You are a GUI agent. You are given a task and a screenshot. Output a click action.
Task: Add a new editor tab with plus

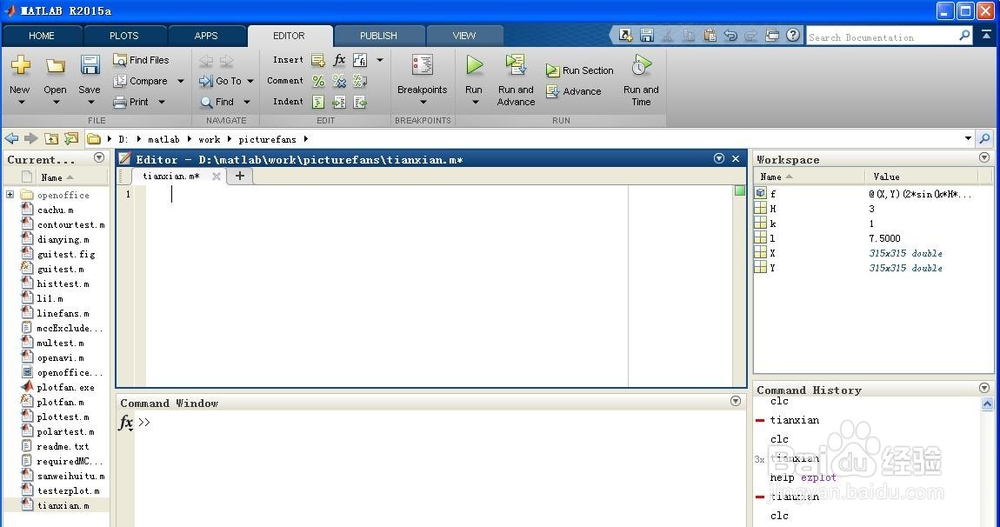pyautogui.click(x=240, y=176)
